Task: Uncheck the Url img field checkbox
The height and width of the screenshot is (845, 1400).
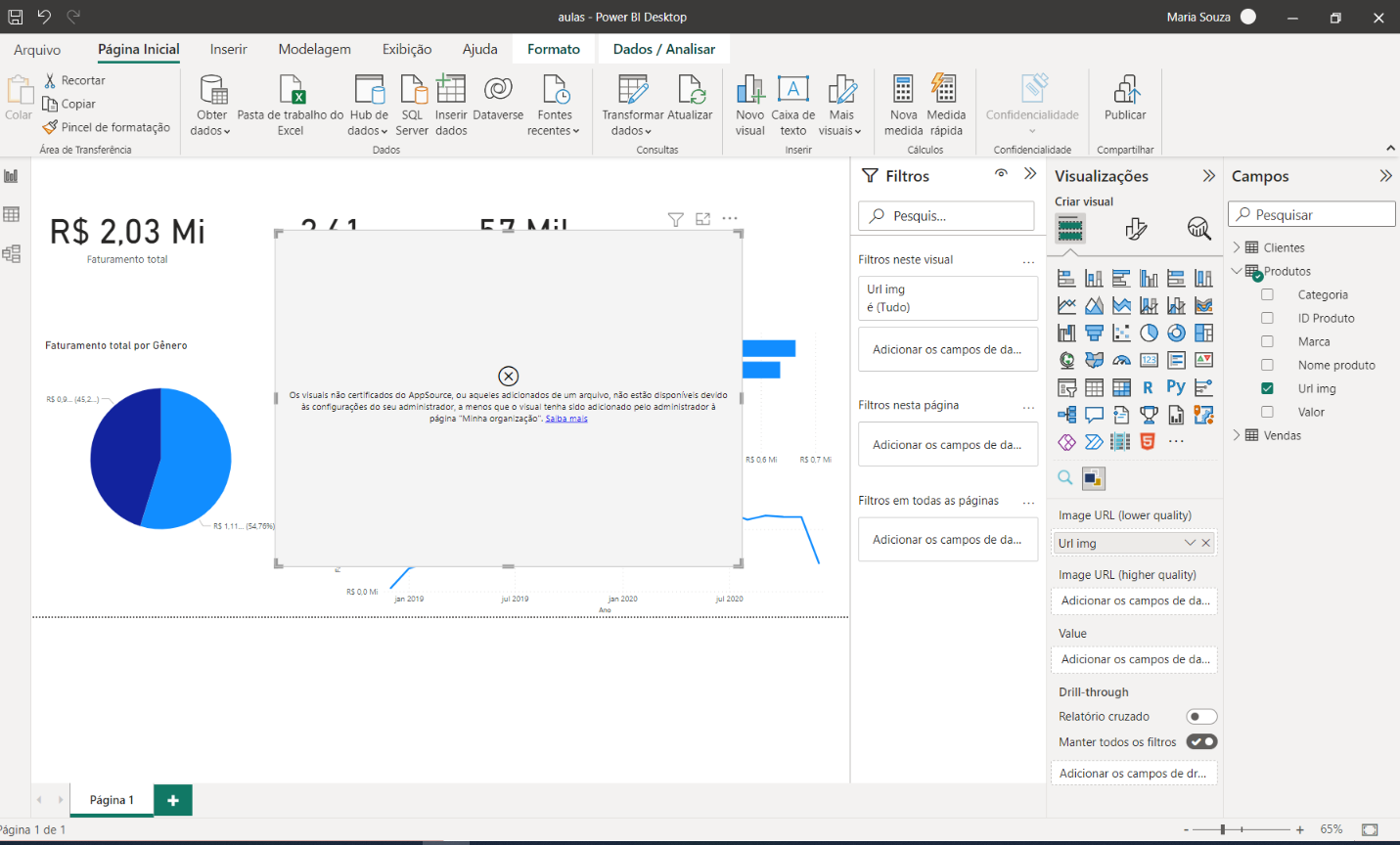Action: (x=1267, y=388)
